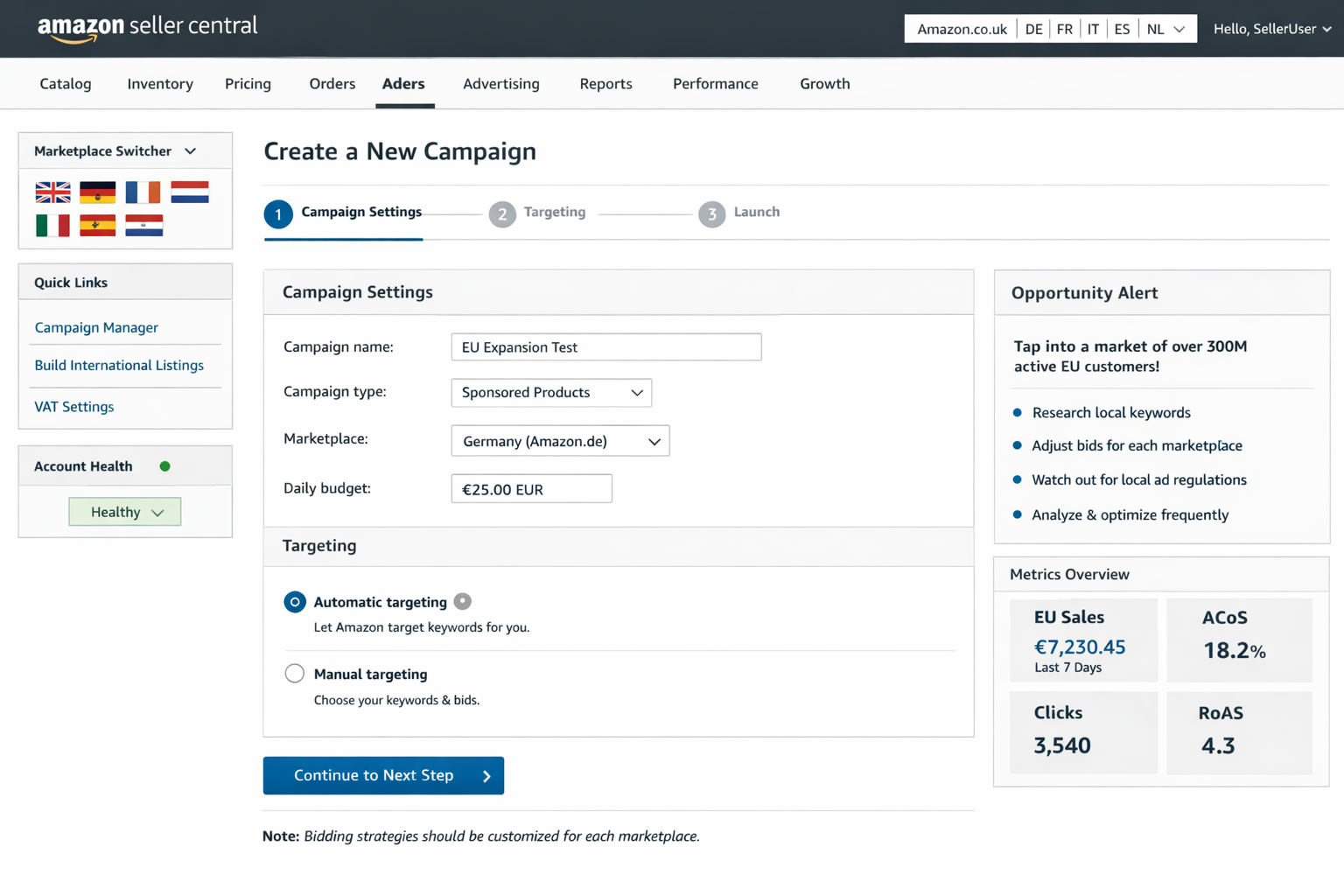Open the Marketplace dropdown showing Germany
This screenshot has width=1344, height=896.
pos(560,441)
